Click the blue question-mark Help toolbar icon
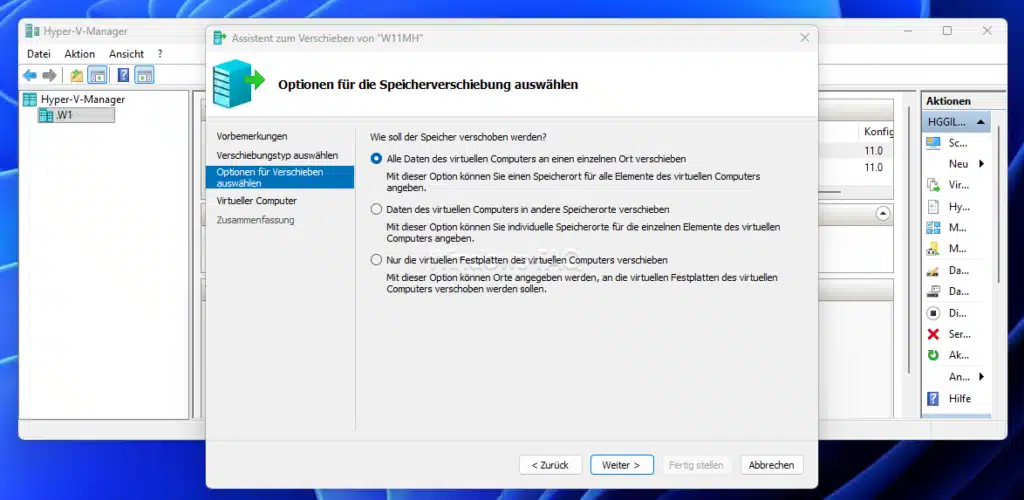The image size is (1024, 500). click(123, 75)
